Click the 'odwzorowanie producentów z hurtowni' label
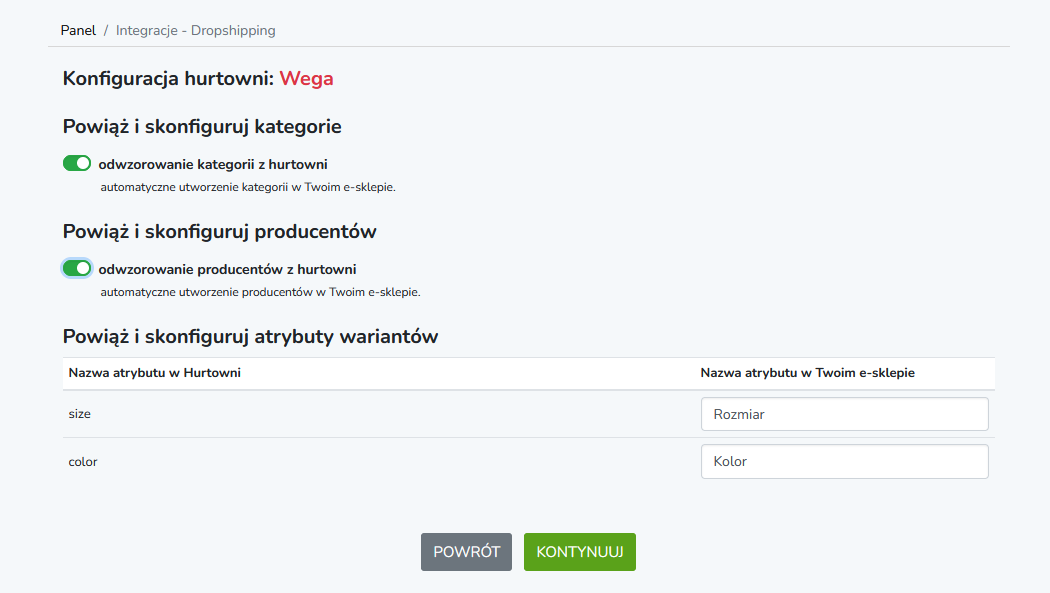The image size is (1050, 593). (x=228, y=270)
